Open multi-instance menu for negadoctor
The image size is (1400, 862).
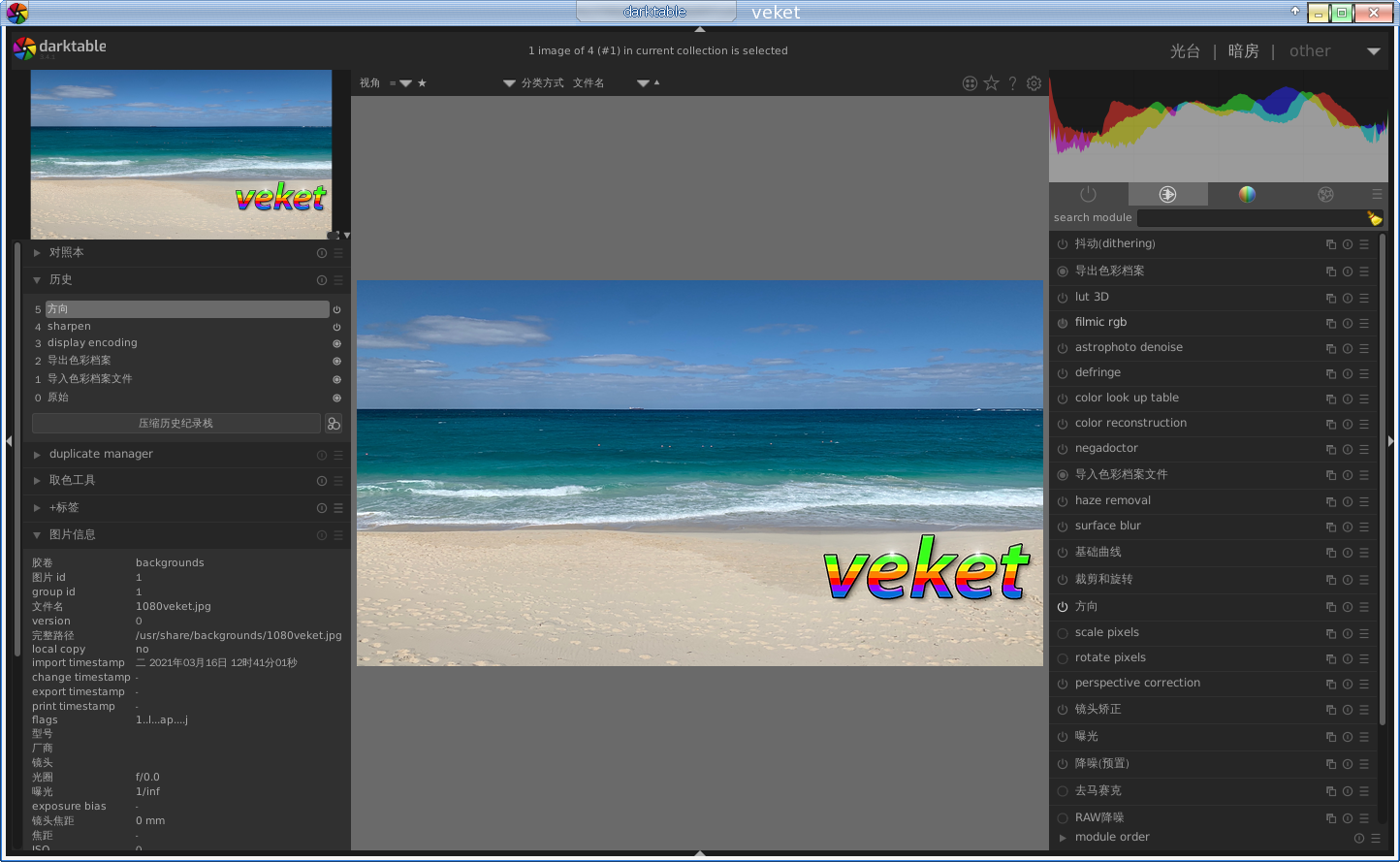tap(1331, 449)
